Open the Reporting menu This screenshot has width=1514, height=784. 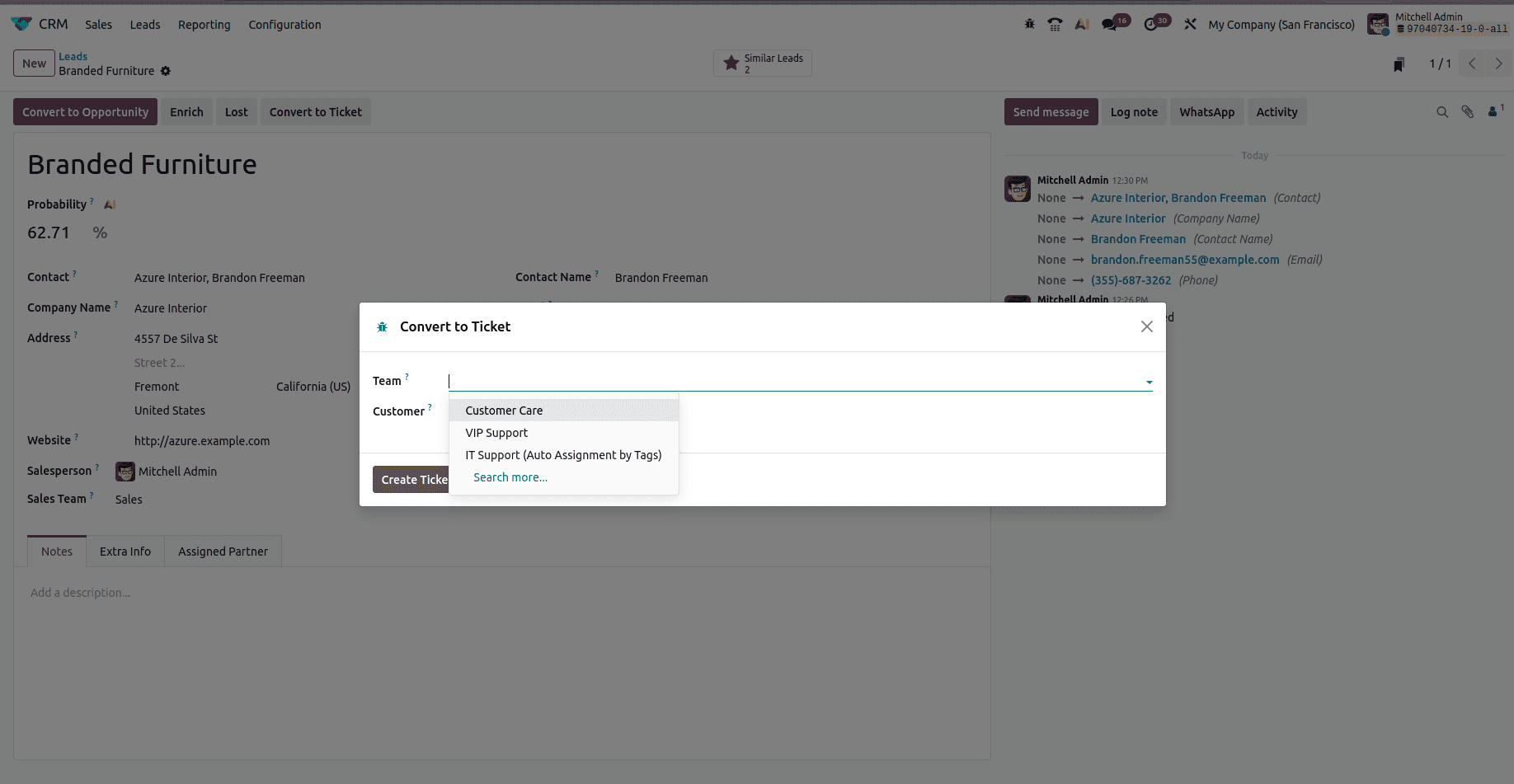click(x=204, y=25)
